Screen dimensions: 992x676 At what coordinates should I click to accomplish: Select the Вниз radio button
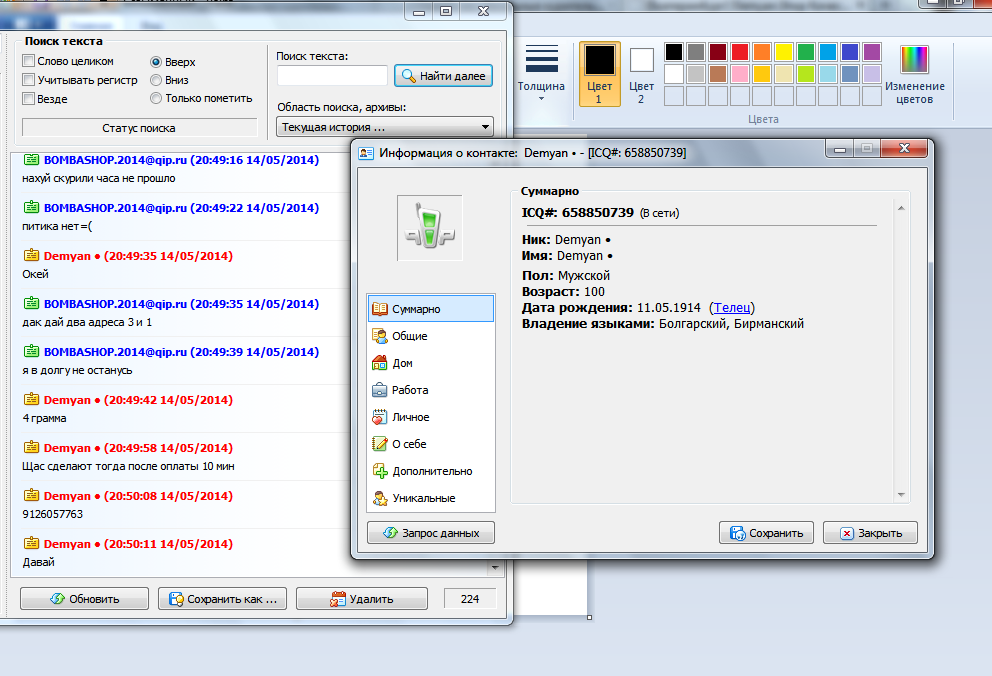pyautogui.click(x=156, y=80)
